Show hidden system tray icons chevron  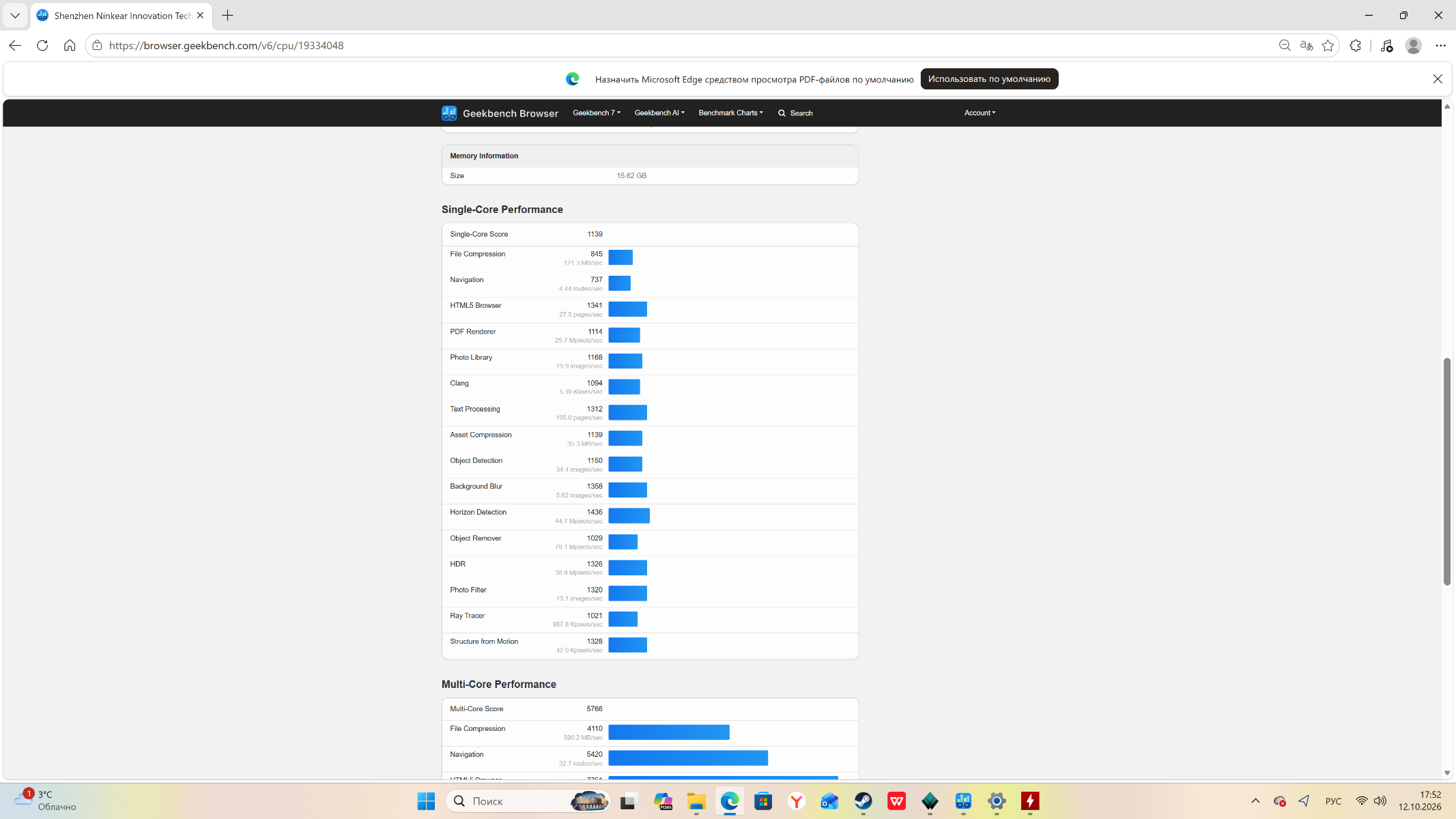click(x=1255, y=801)
